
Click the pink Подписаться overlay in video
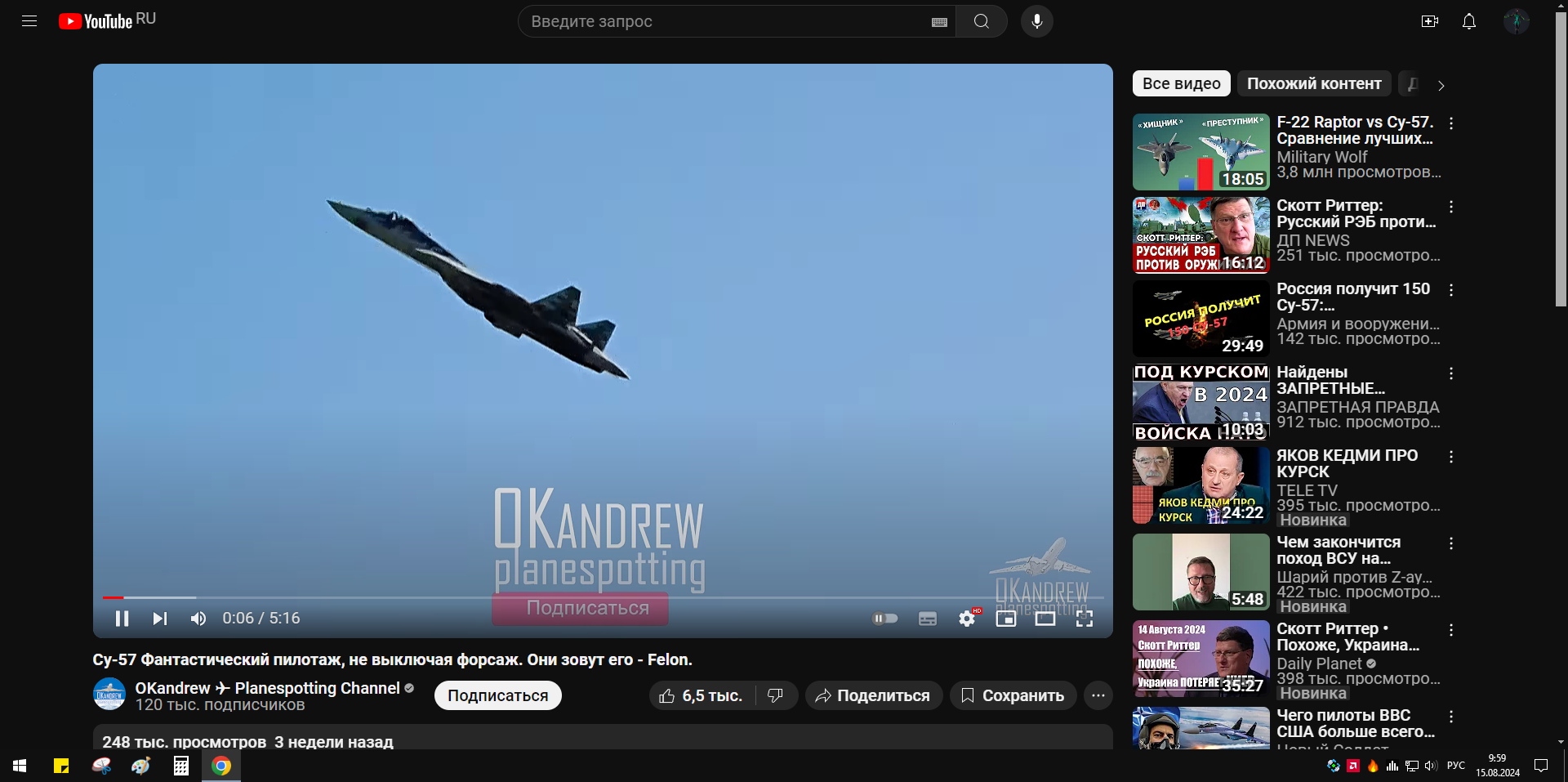[x=580, y=609]
